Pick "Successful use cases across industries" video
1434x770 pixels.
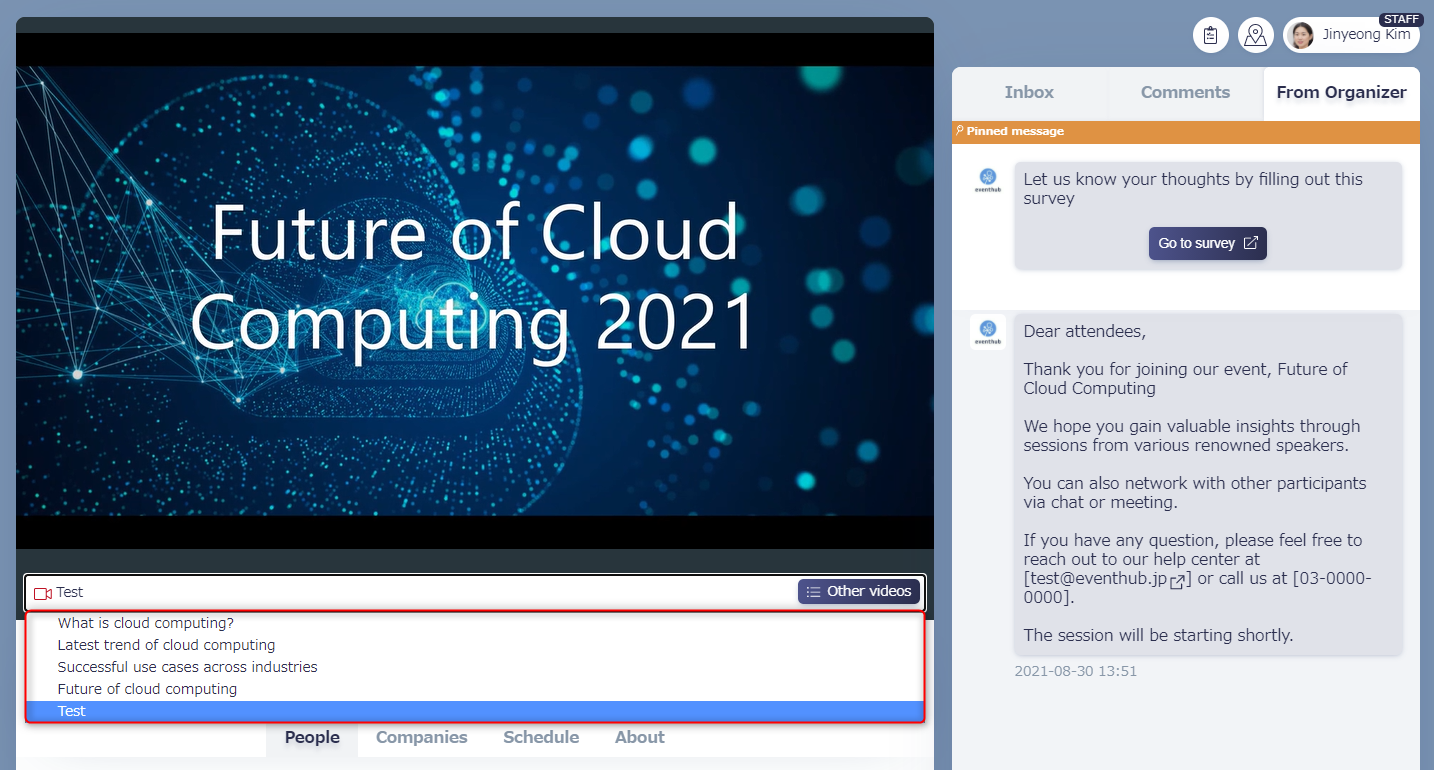click(475, 667)
